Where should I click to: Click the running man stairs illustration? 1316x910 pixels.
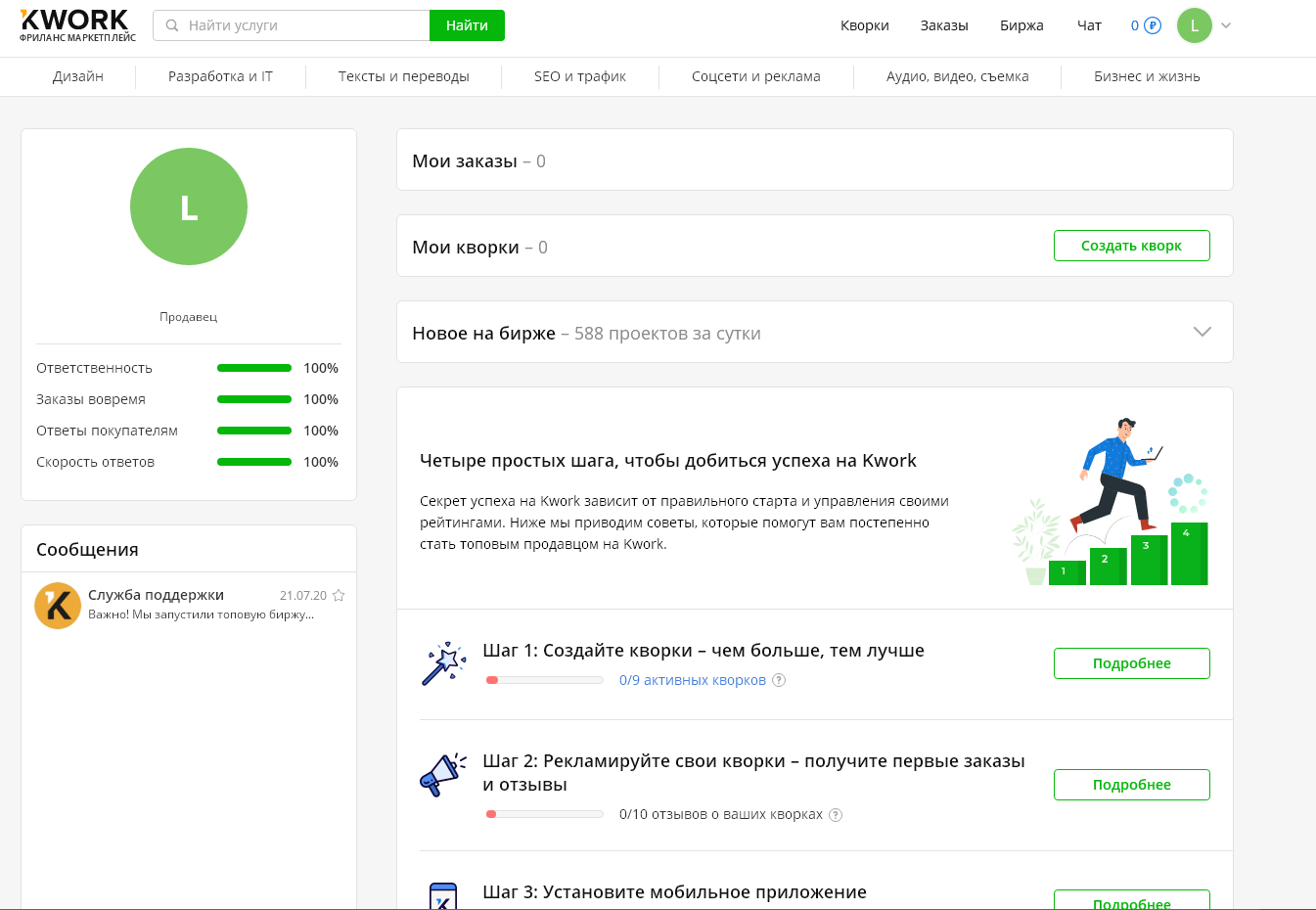tap(1111, 501)
